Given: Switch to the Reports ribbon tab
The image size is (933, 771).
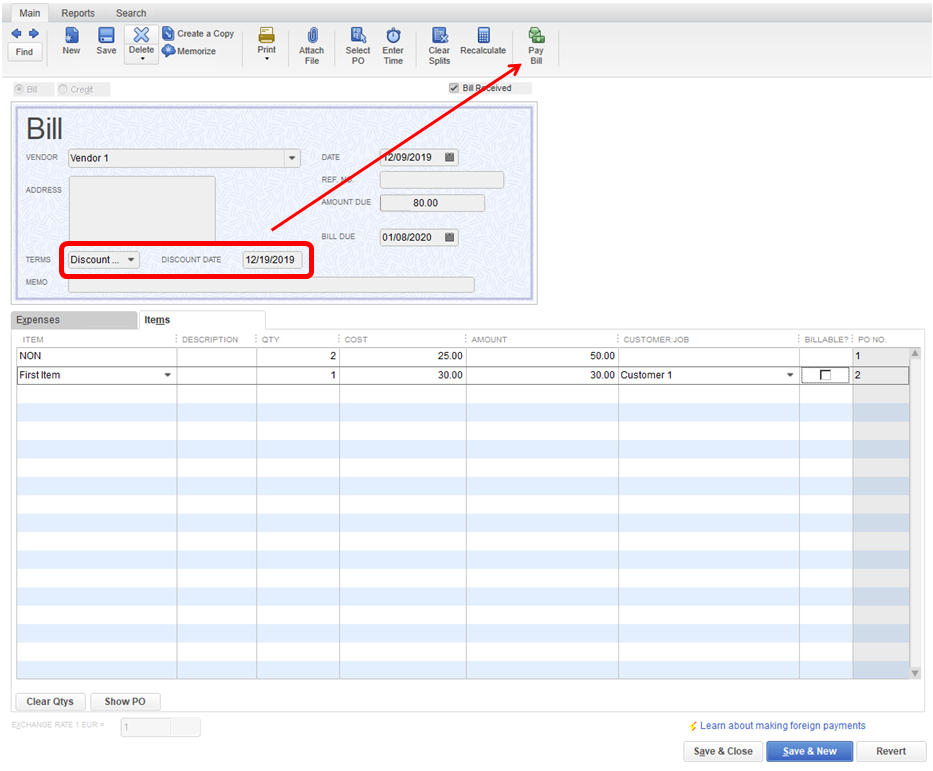Looking at the screenshot, I should 78,13.
